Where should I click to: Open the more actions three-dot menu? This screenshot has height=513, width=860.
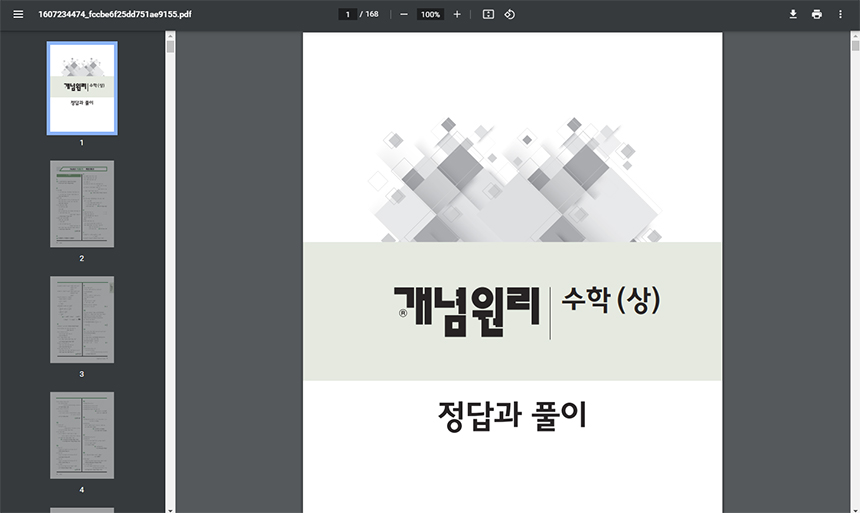pyautogui.click(x=840, y=14)
